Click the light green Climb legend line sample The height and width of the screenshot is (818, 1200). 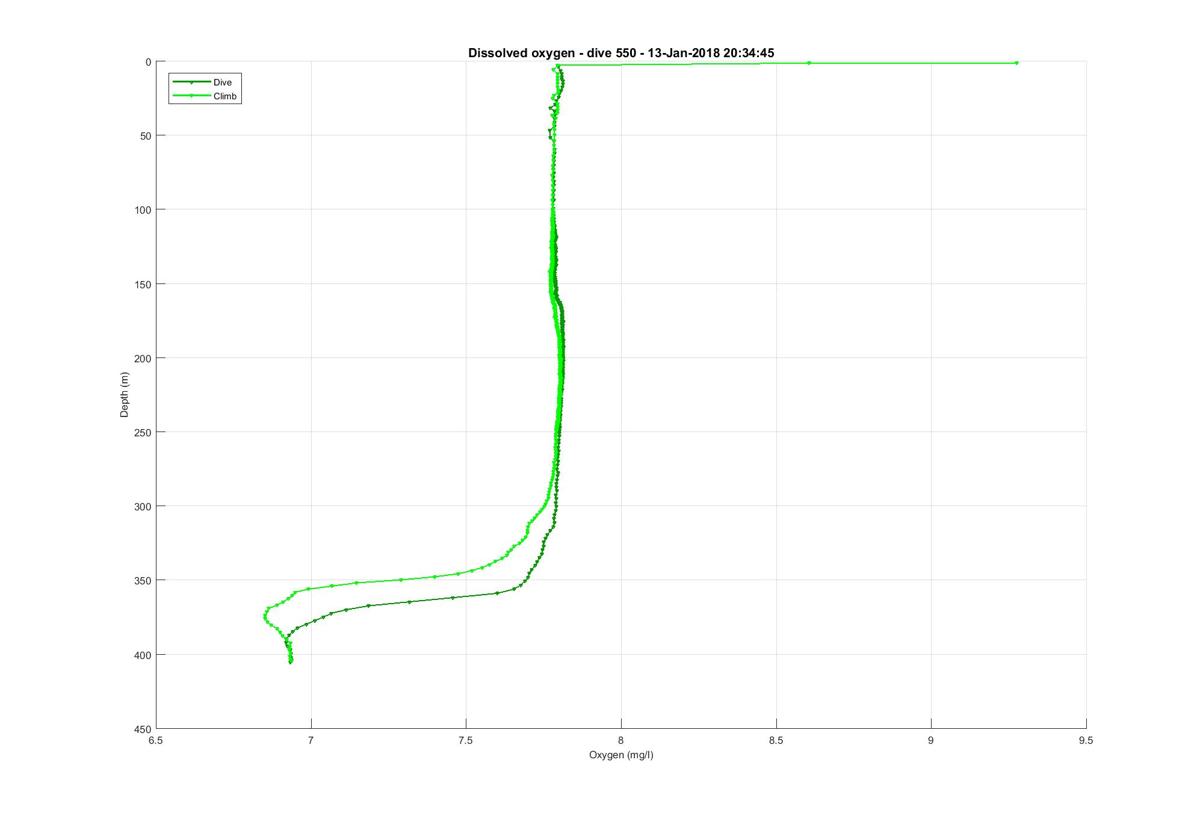190,96
